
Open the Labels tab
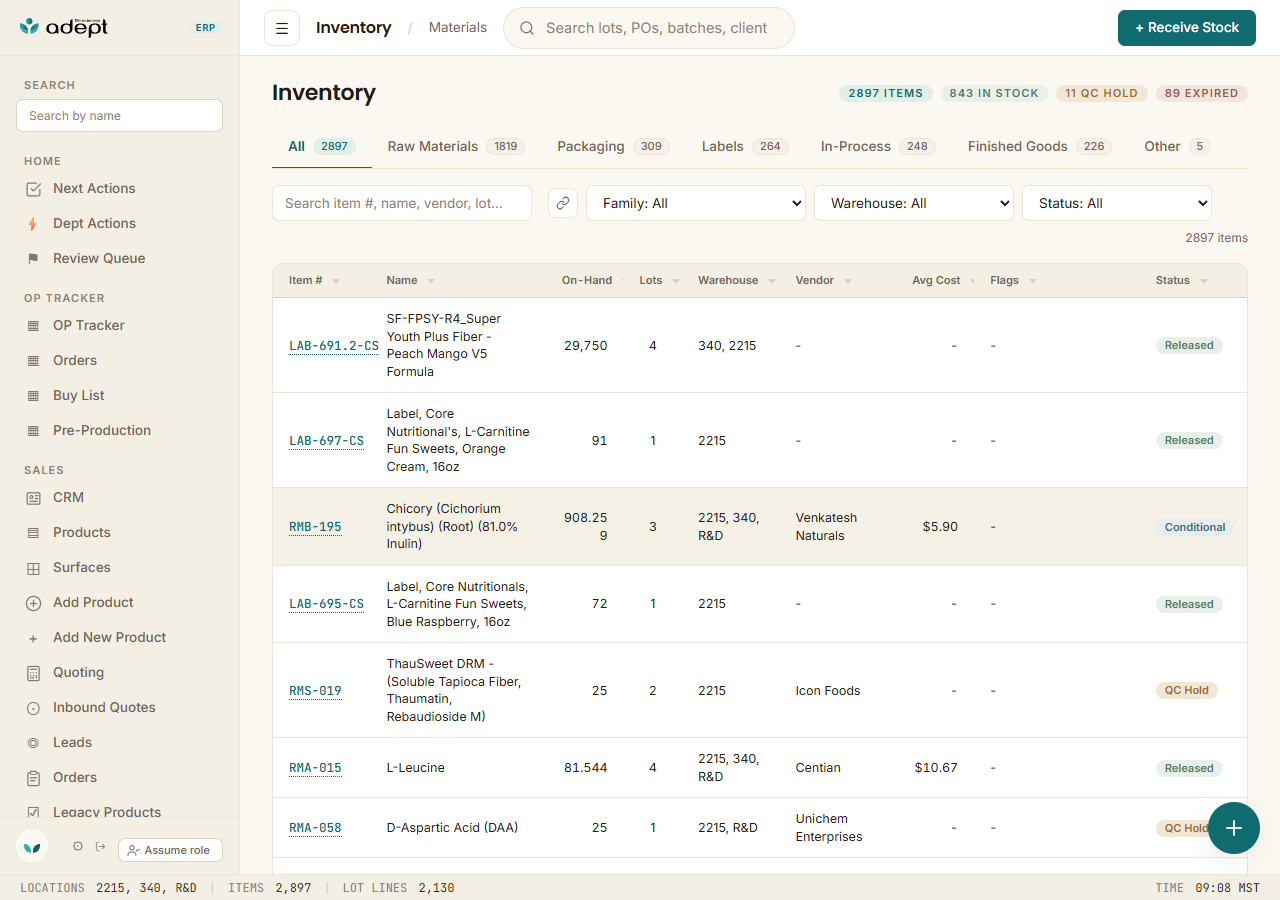[x=745, y=147]
